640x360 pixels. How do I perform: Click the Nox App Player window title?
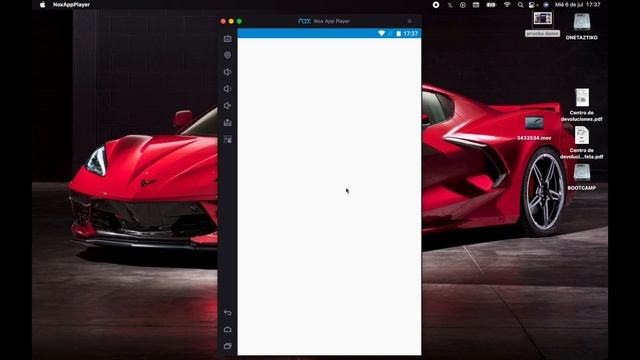tap(324, 21)
